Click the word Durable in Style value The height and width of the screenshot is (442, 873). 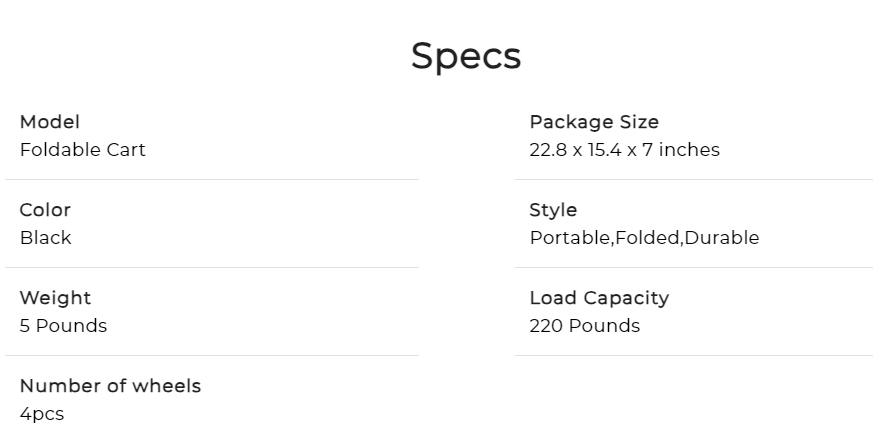click(x=722, y=238)
